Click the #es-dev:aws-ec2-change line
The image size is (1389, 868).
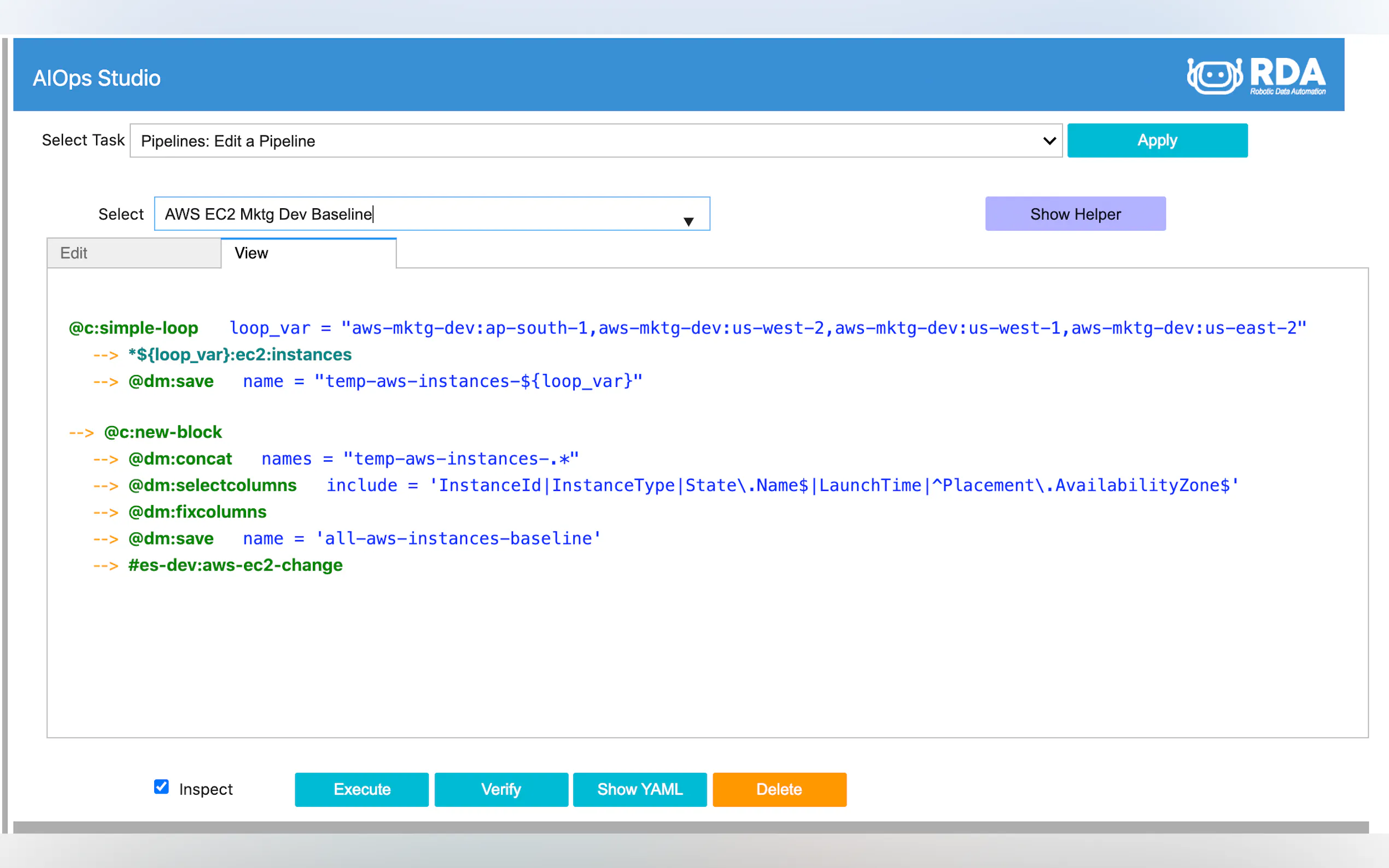point(236,565)
